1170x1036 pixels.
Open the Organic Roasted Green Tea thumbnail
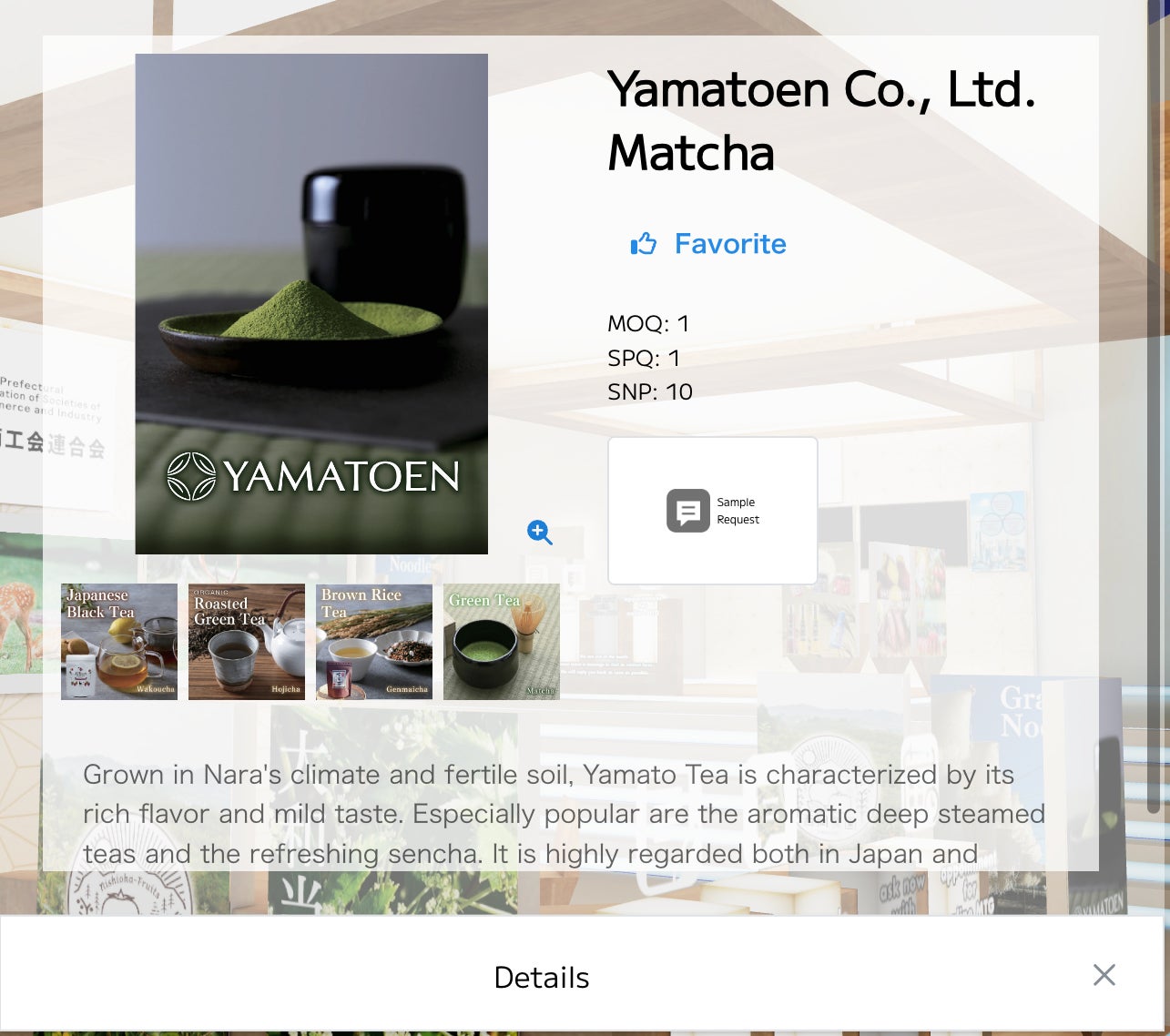coord(247,642)
